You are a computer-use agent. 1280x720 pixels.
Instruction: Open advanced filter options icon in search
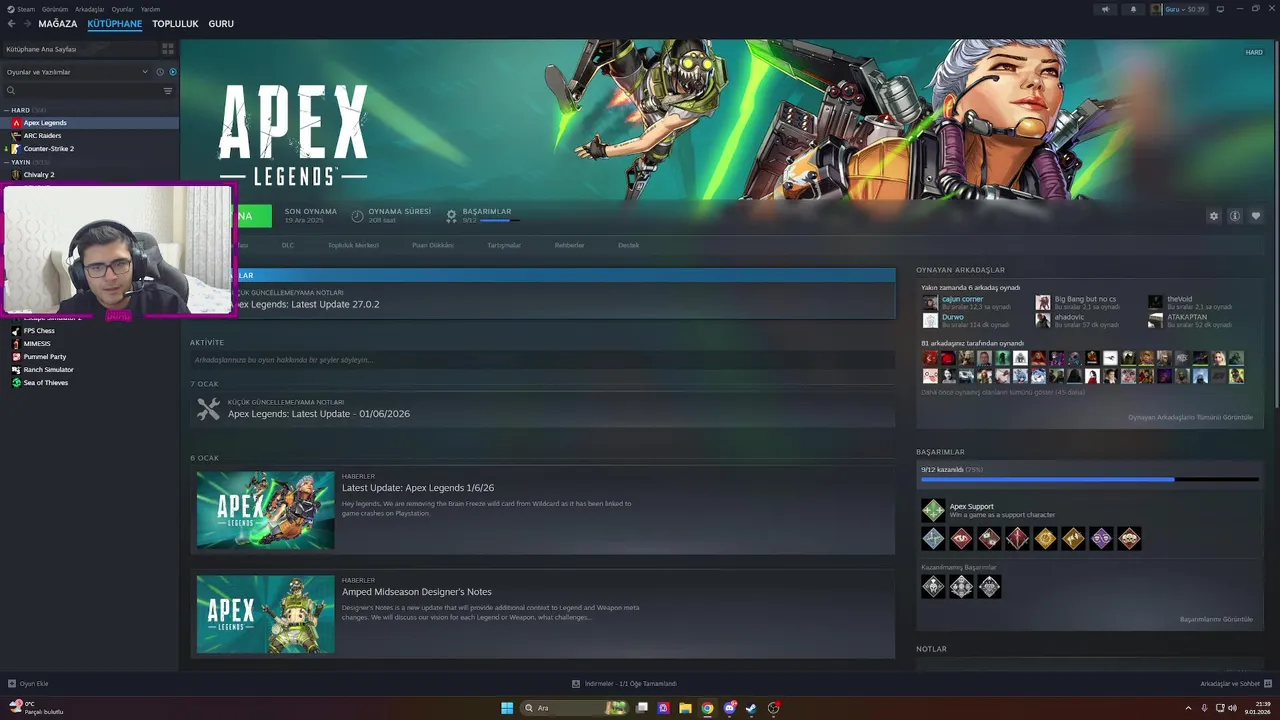(x=168, y=91)
